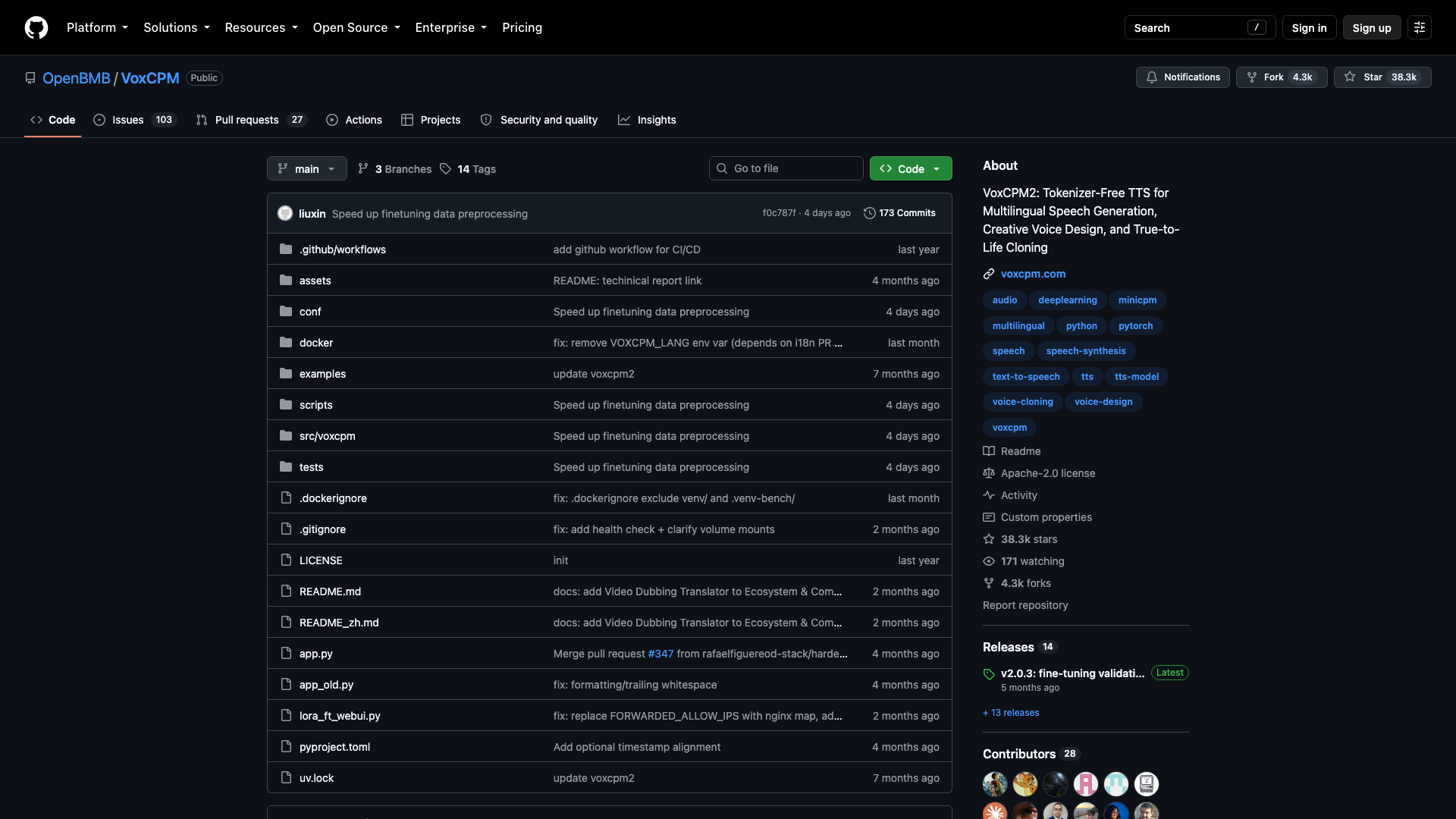This screenshot has height=819, width=1456.
Task: Click the license scale icon
Action: click(x=989, y=473)
